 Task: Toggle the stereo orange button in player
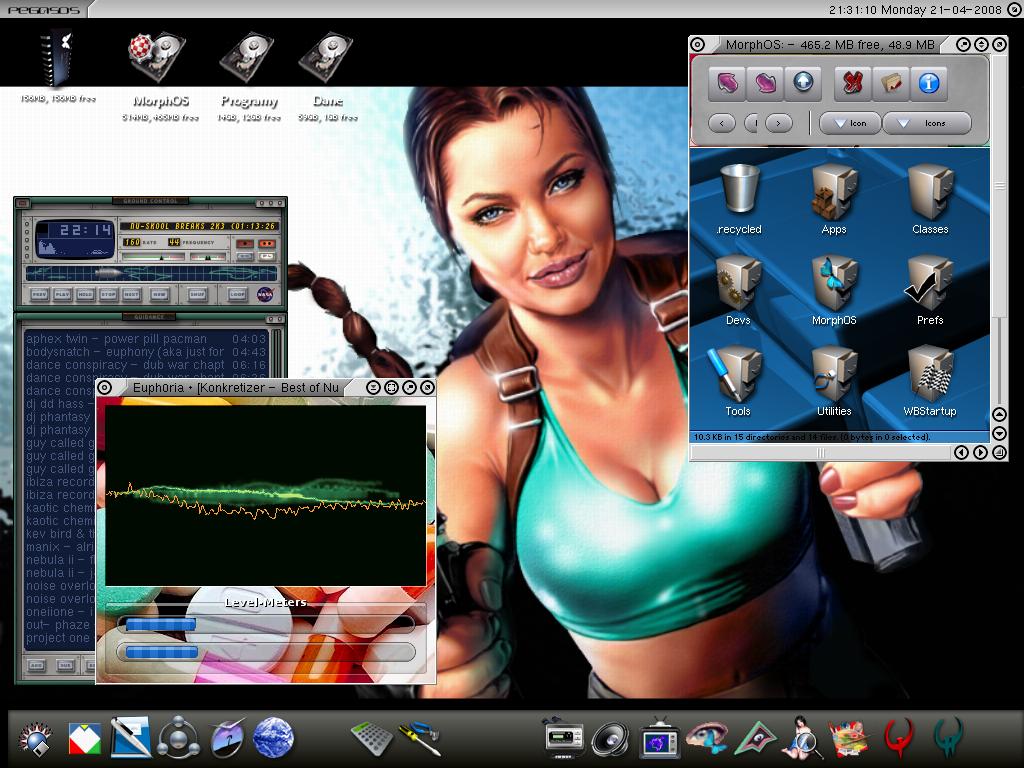[x=266, y=244]
